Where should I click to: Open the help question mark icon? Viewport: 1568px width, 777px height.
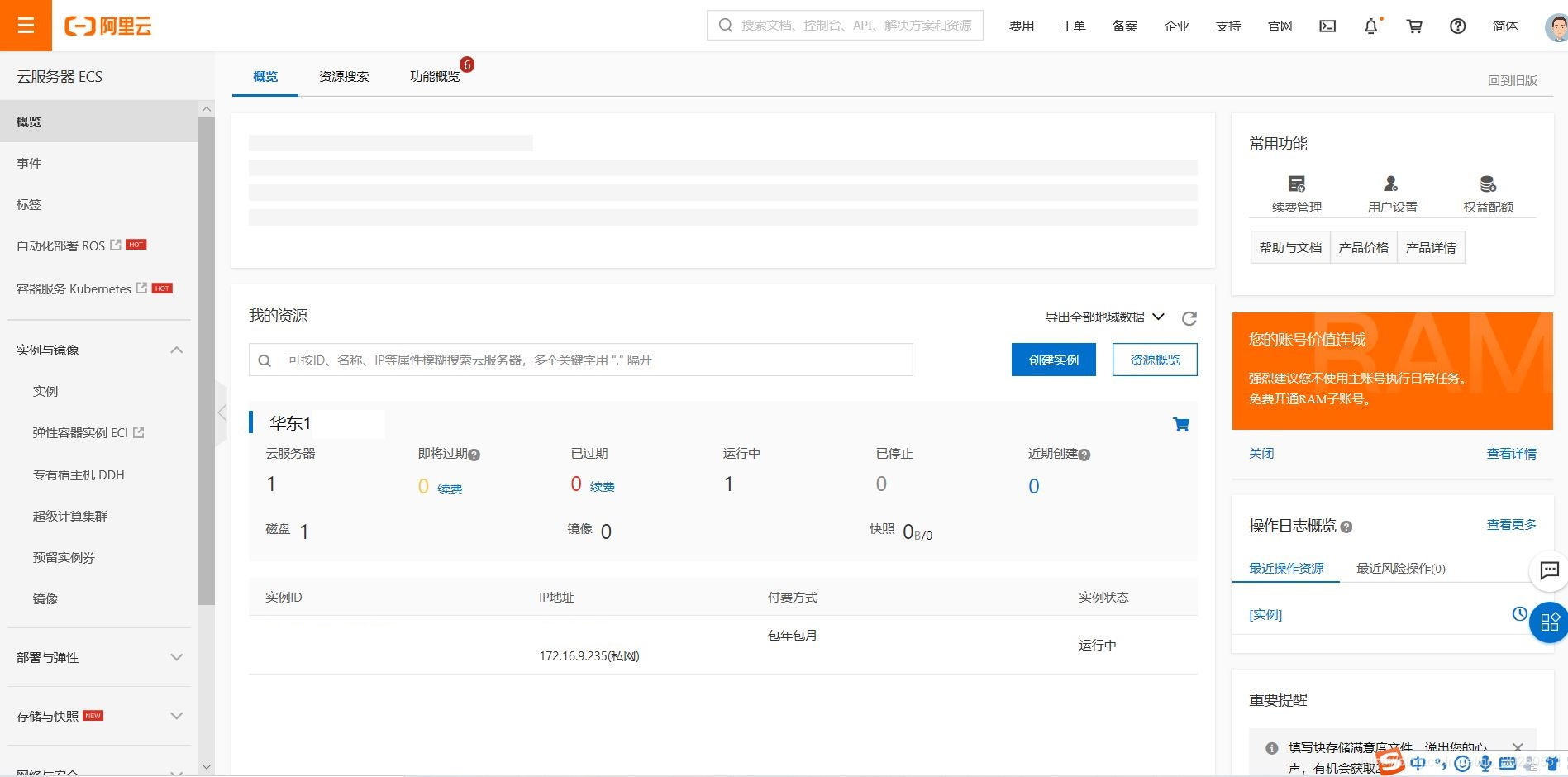[x=1458, y=26]
